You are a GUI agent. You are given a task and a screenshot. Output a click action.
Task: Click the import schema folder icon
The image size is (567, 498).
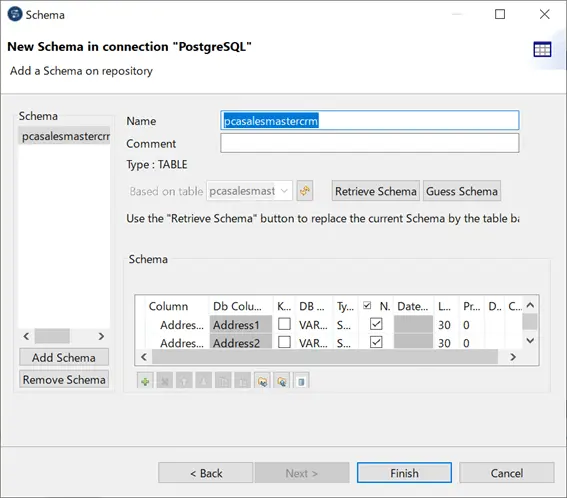263,381
